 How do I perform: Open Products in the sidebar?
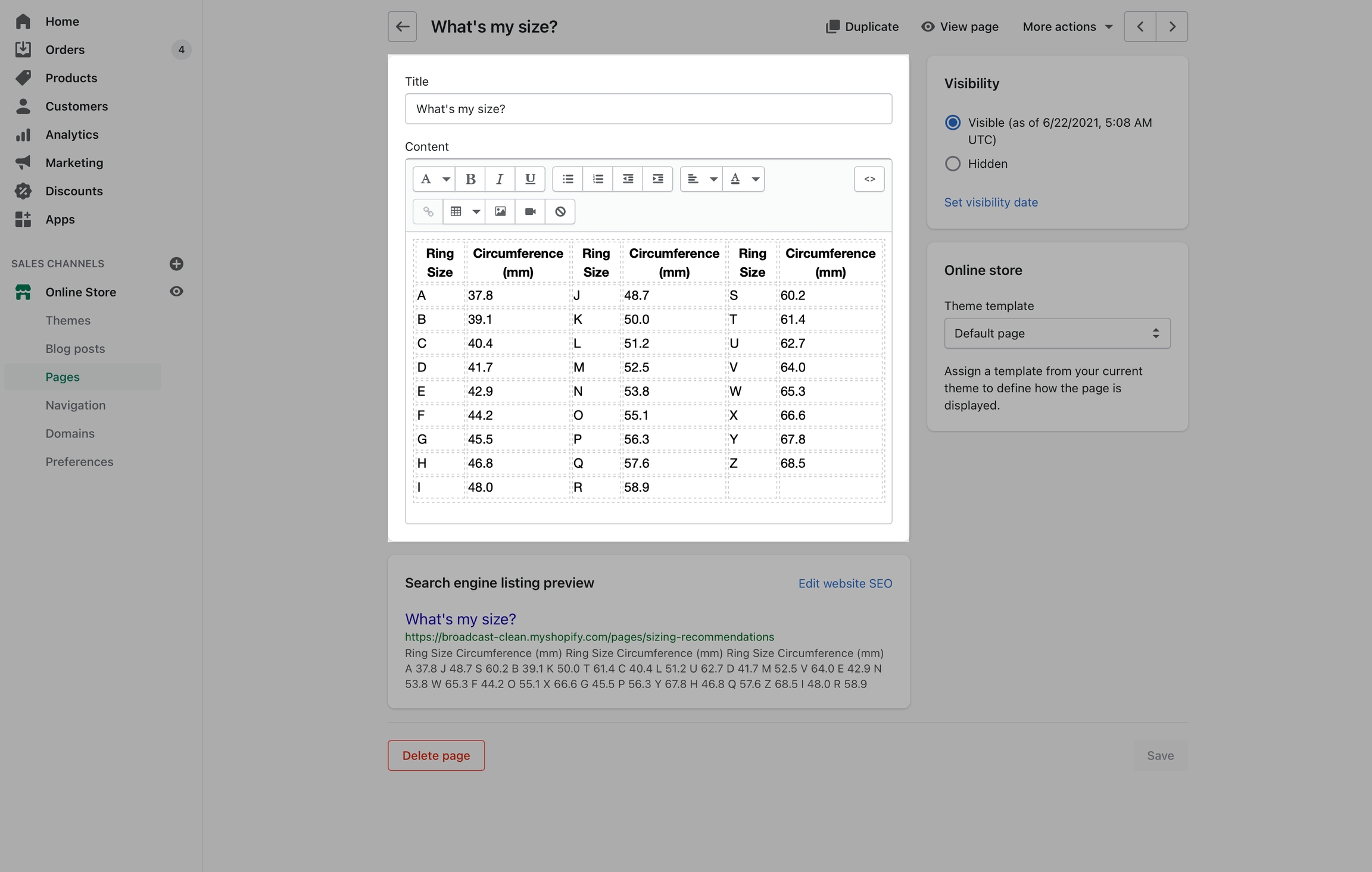click(x=71, y=78)
